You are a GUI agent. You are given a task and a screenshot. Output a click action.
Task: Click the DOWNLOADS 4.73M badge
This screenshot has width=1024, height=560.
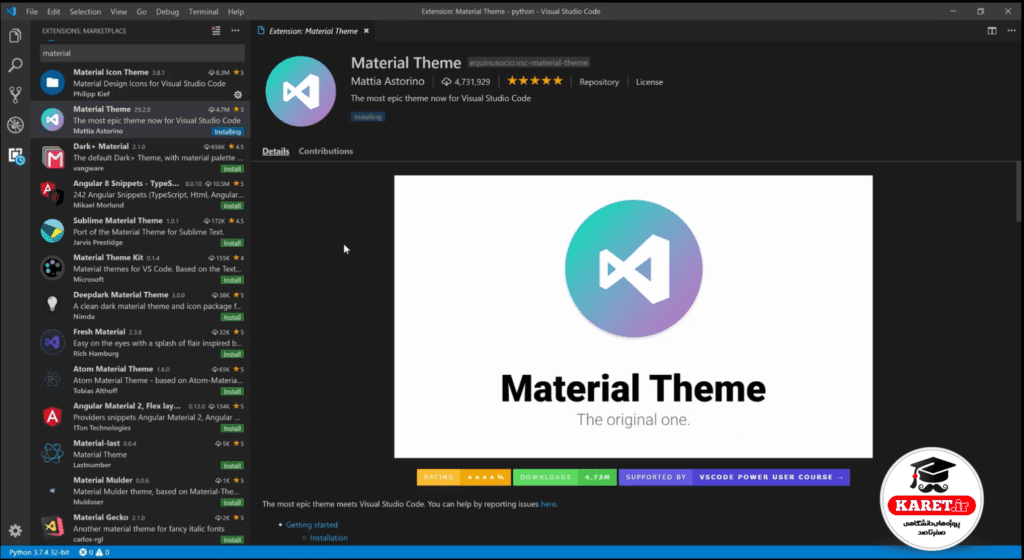(x=564, y=477)
